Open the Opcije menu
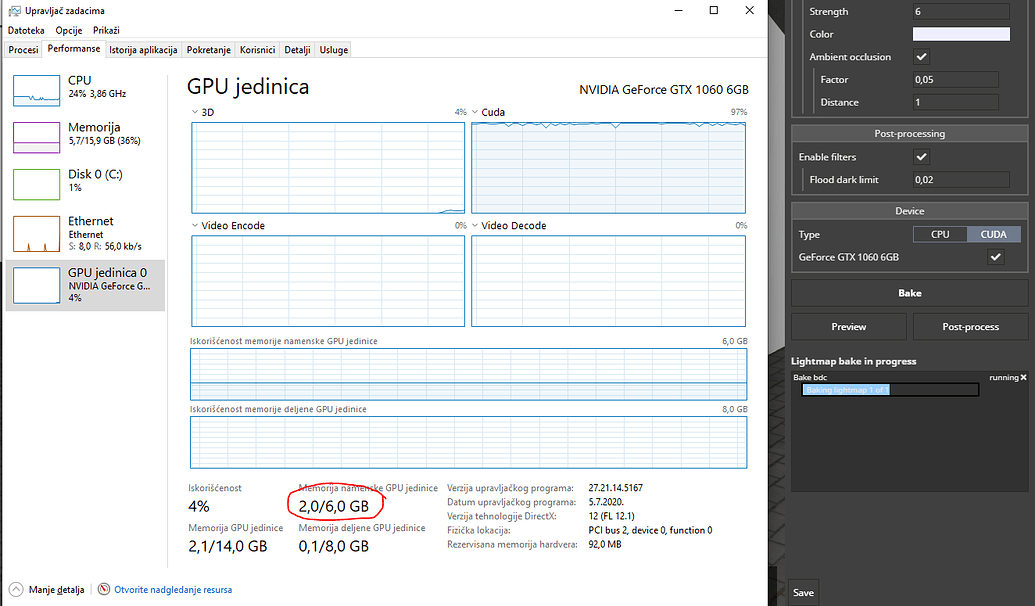The width and height of the screenshot is (1035, 606). [69, 31]
